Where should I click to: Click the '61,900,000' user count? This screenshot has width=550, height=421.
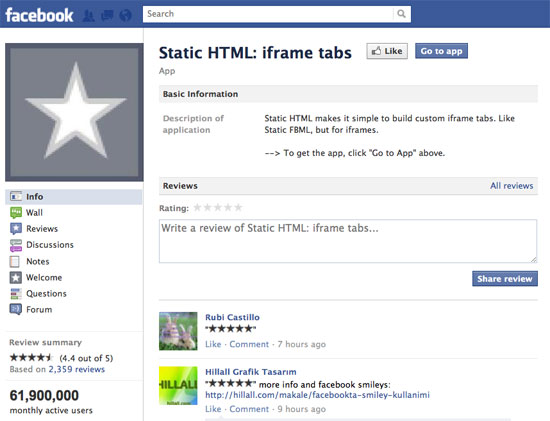click(x=44, y=396)
